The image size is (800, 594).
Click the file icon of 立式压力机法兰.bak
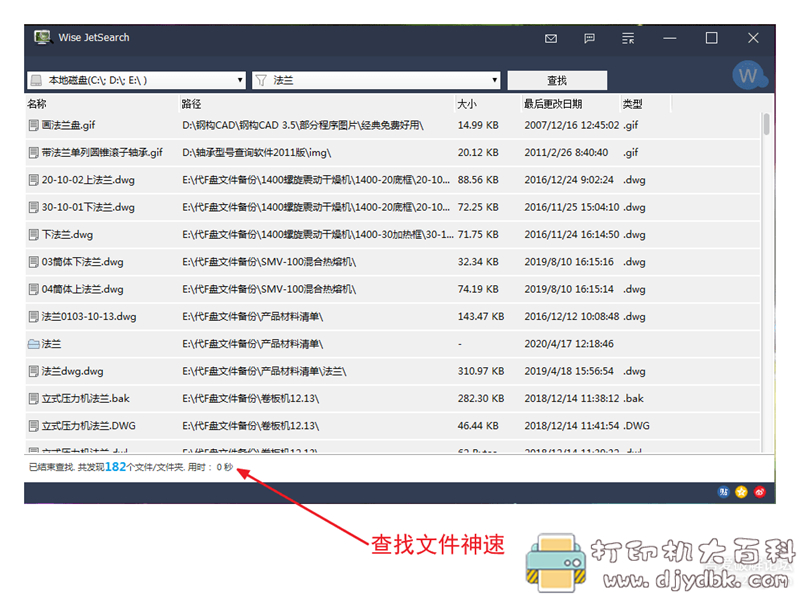point(34,399)
